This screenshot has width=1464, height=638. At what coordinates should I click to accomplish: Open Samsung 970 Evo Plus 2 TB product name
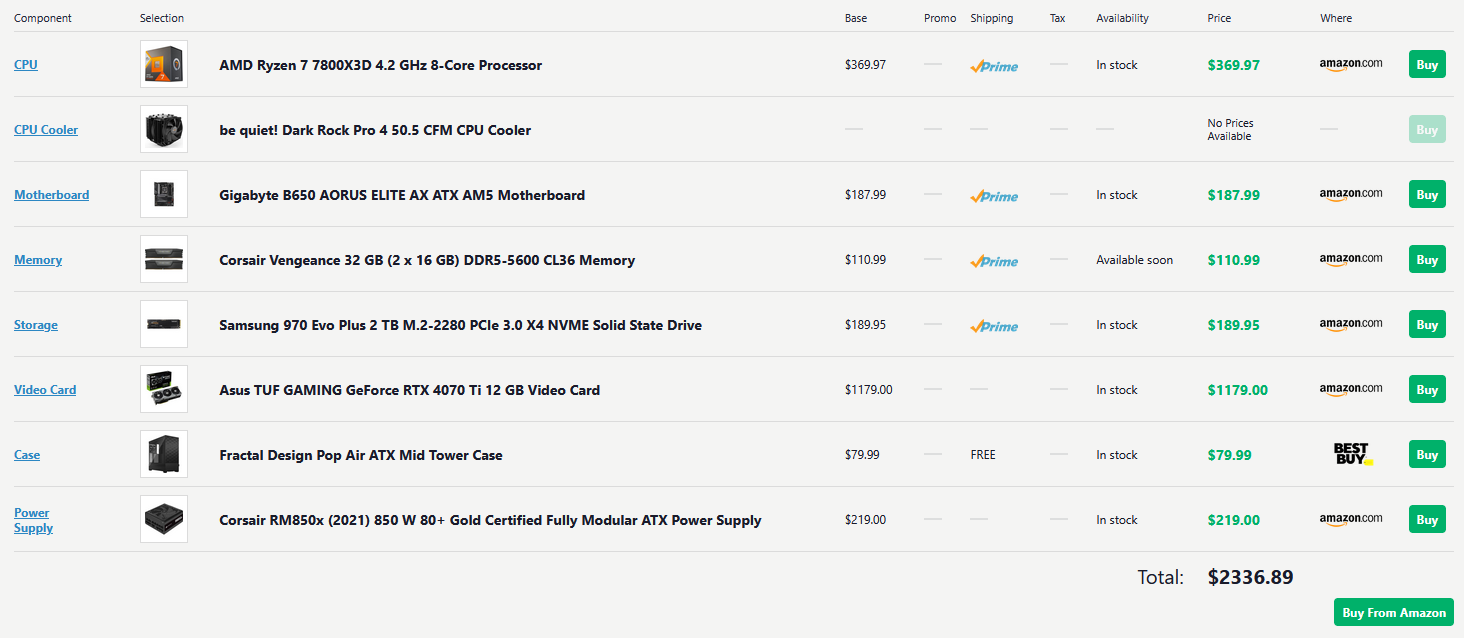pos(461,325)
